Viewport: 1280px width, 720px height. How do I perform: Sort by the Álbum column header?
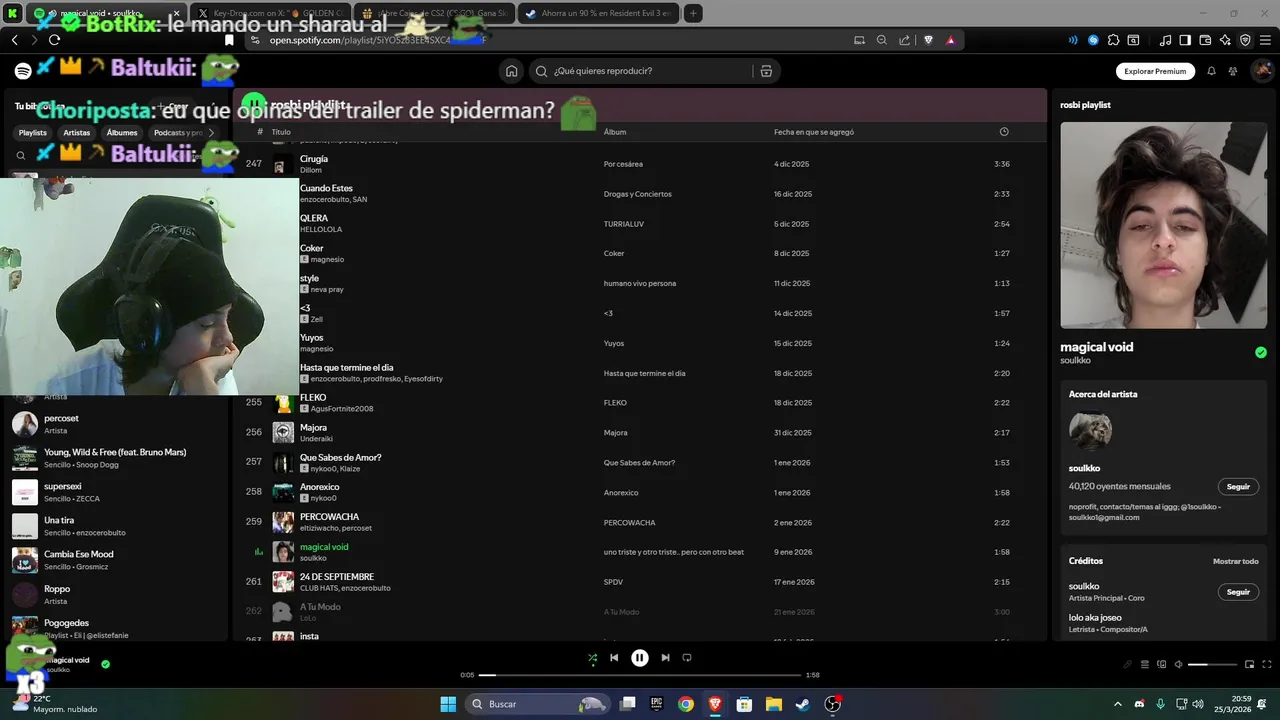pyautogui.click(x=615, y=132)
